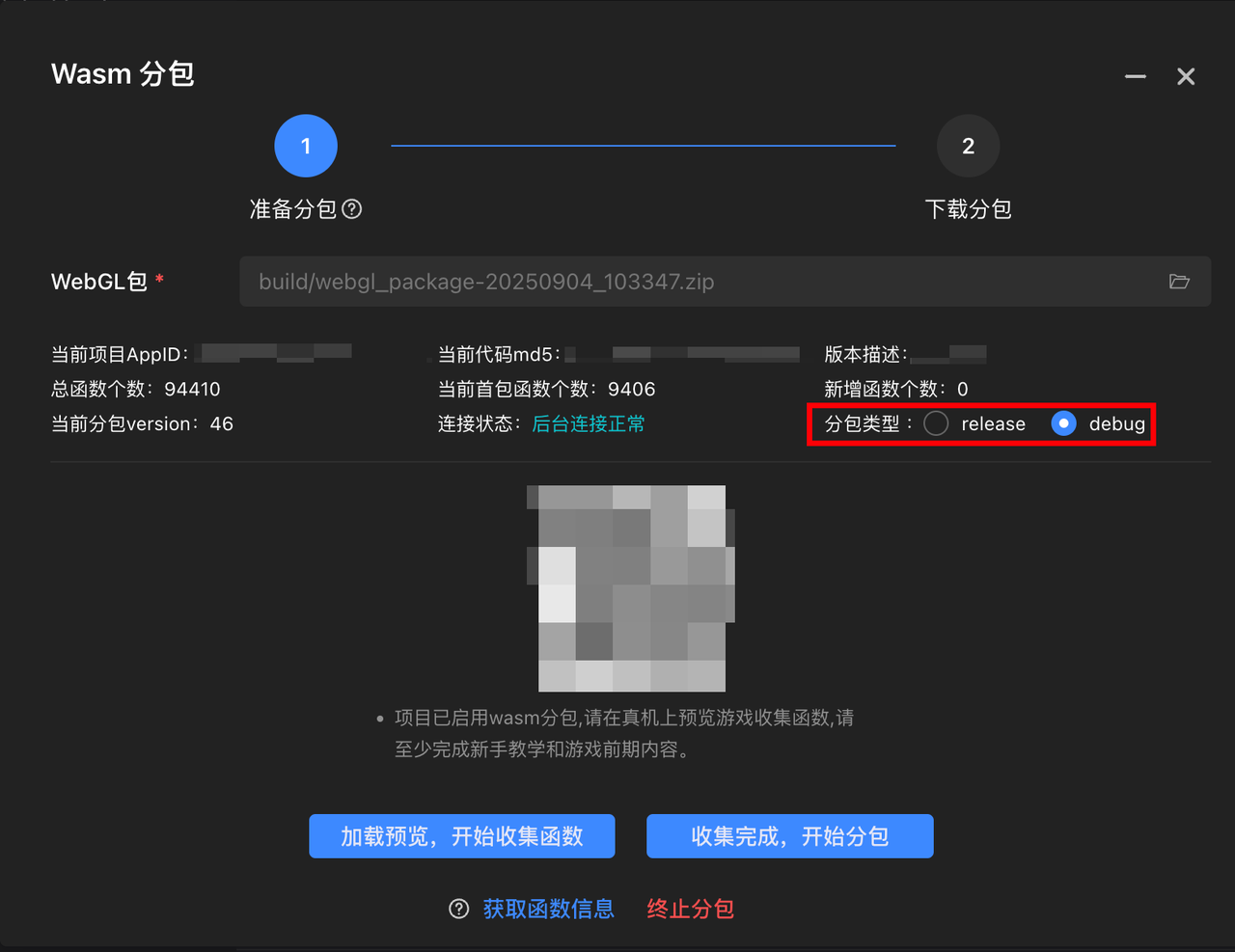Click the 下载分包 step label
This screenshot has width=1235, height=952.
968,209
